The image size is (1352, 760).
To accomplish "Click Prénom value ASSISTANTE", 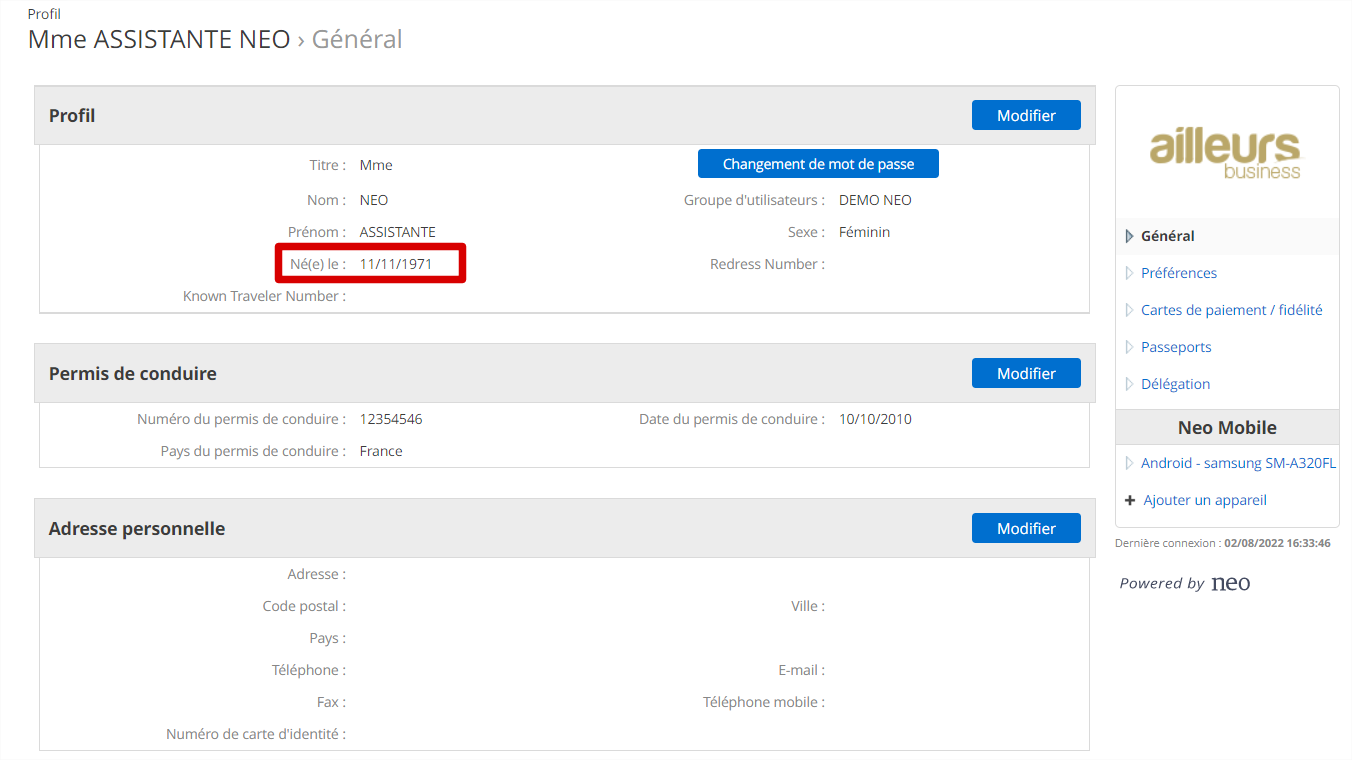I will (398, 232).
